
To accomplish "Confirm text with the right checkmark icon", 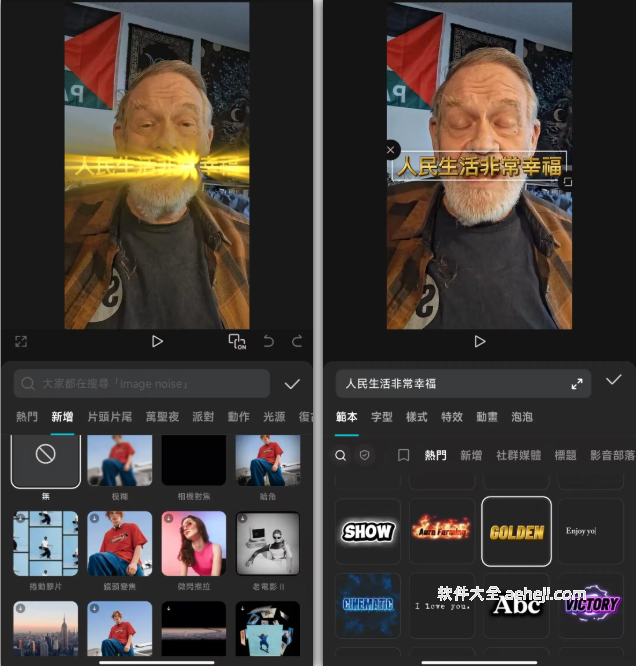I will pos(613,380).
